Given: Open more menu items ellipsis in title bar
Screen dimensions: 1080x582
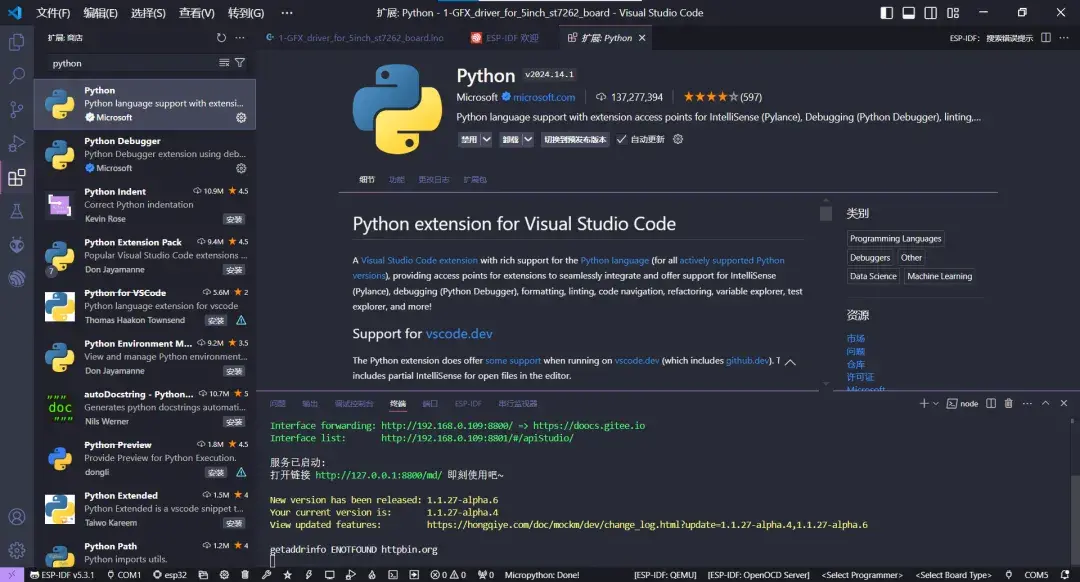Looking at the screenshot, I should pyautogui.click(x=287, y=12).
